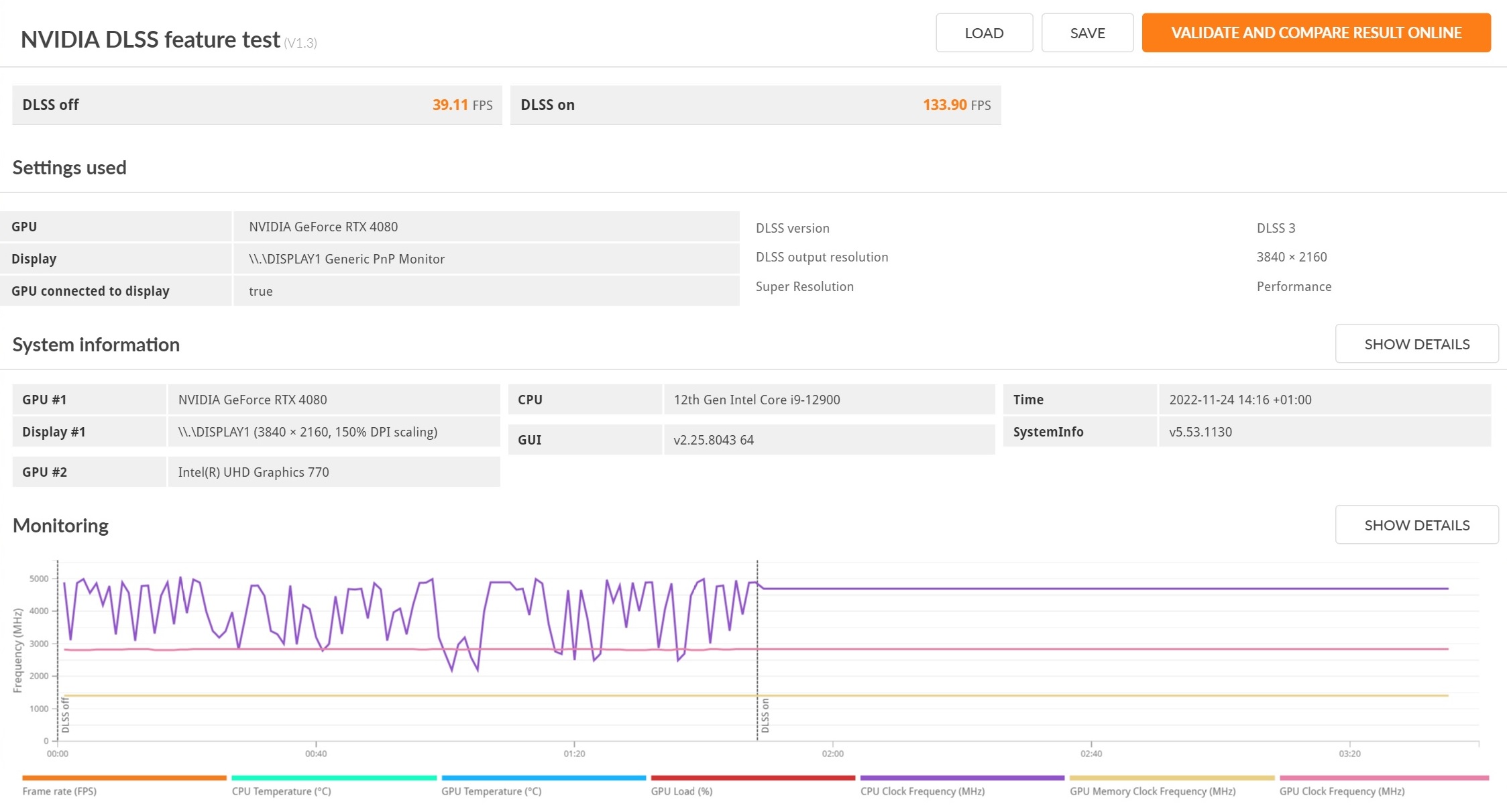
Task: Show details for Monitoring section
Action: [1416, 525]
